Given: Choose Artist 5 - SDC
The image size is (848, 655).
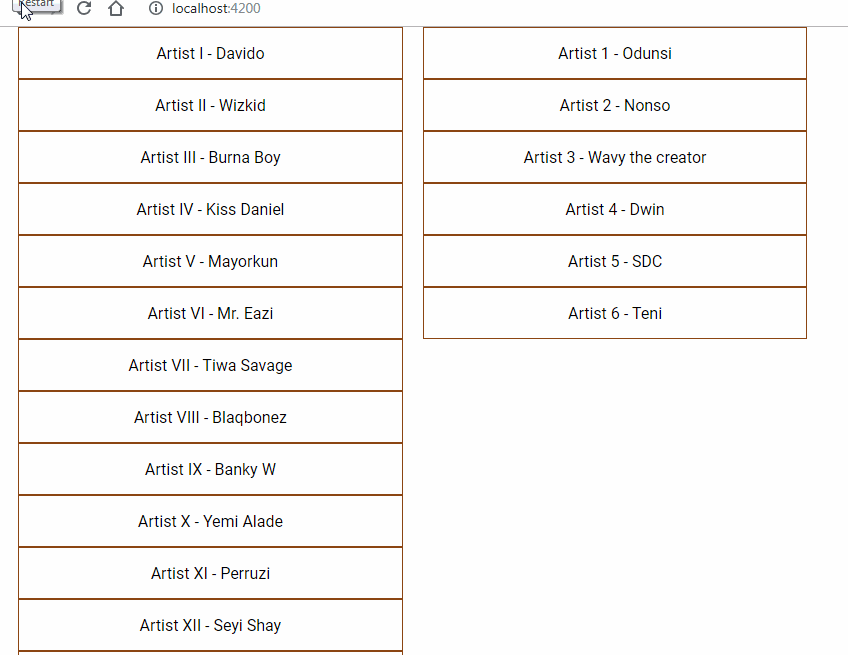Looking at the screenshot, I should [614, 261].
